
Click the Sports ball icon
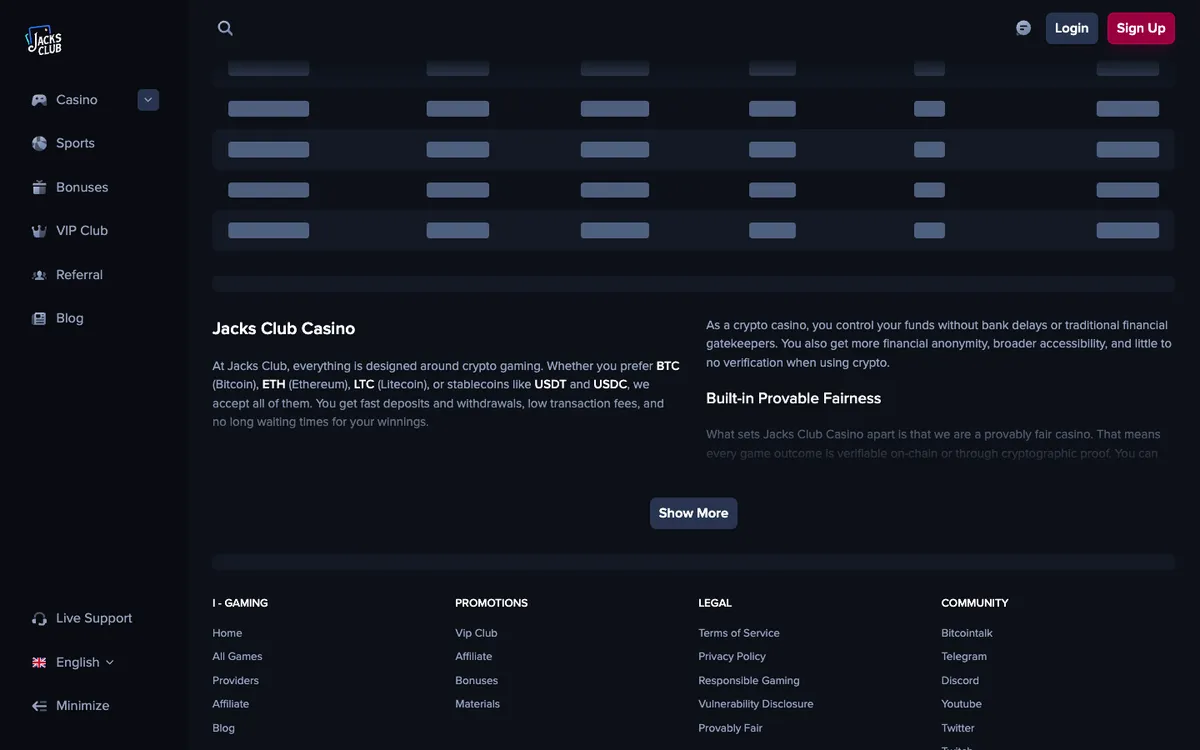[39, 143]
